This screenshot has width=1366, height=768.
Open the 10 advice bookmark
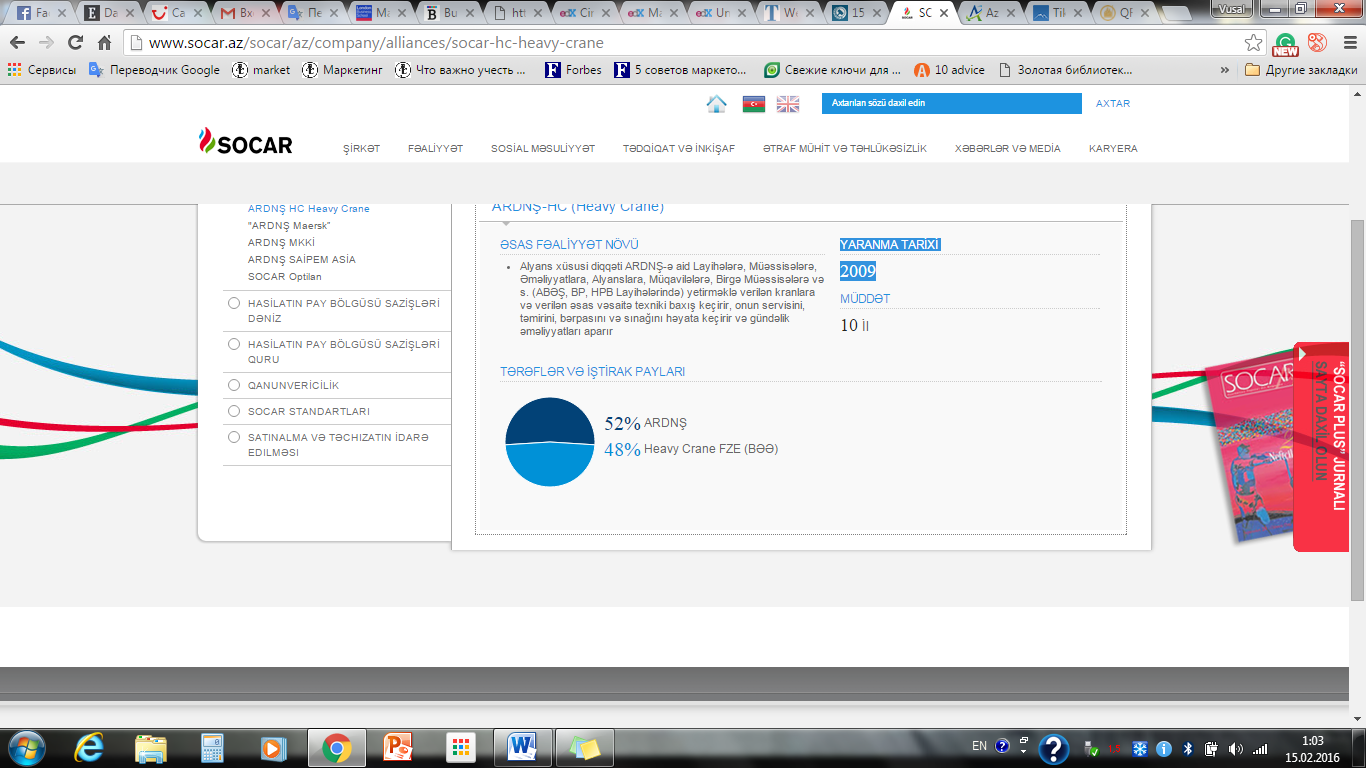pyautogui.click(x=949, y=70)
